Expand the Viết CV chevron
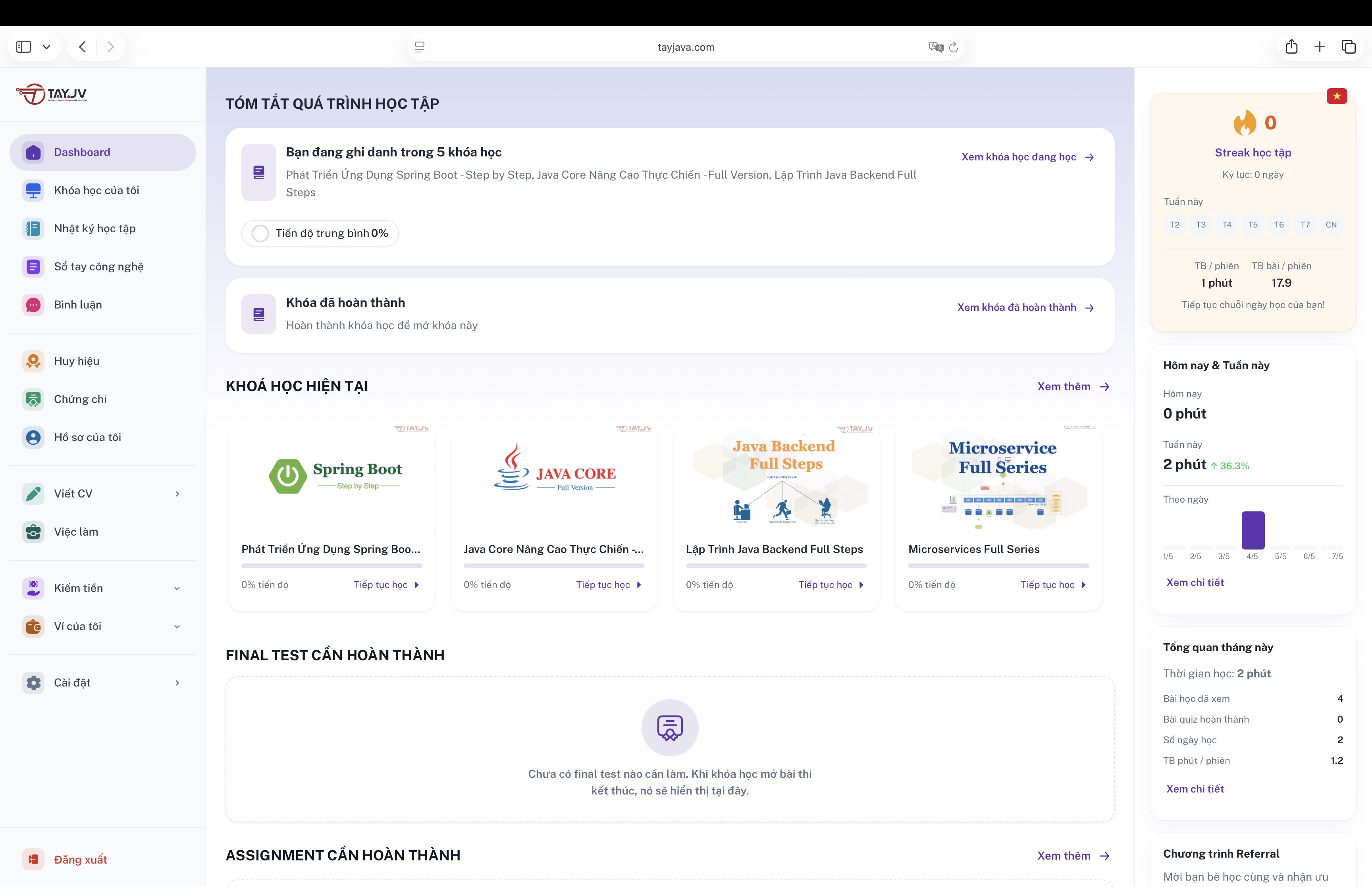 click(x=177, y=494)
